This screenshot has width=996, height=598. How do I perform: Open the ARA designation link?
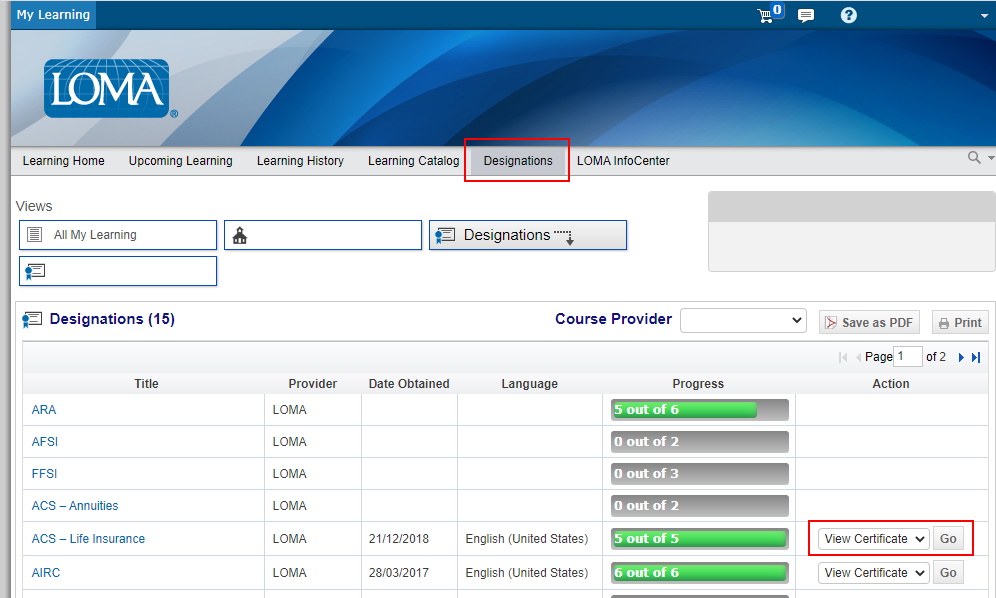(44, 410)
